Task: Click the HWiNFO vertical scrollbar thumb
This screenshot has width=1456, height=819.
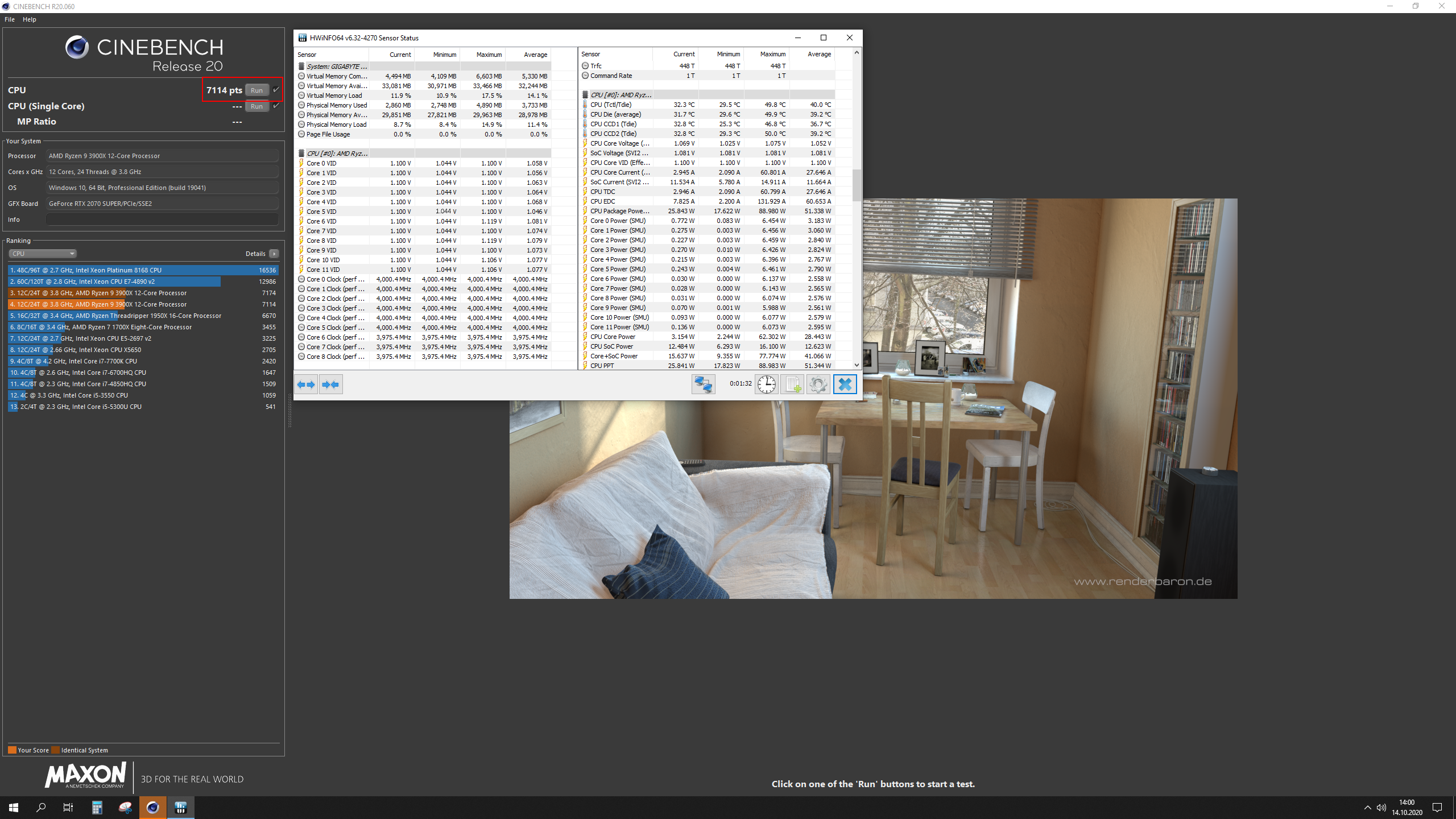Action: [857, 185]
